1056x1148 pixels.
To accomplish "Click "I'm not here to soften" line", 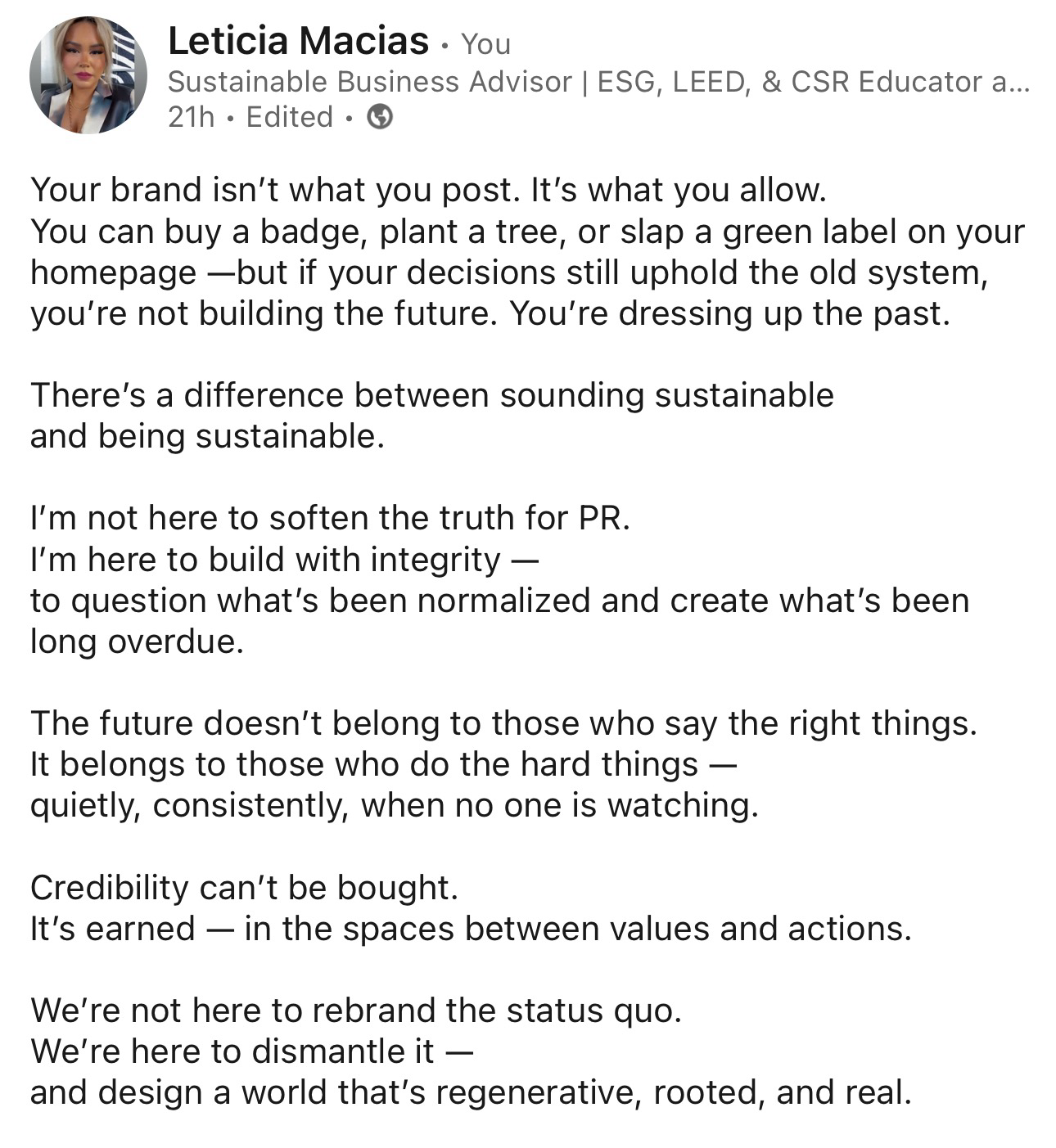I will pyautogui.click(x=331, y=518).
